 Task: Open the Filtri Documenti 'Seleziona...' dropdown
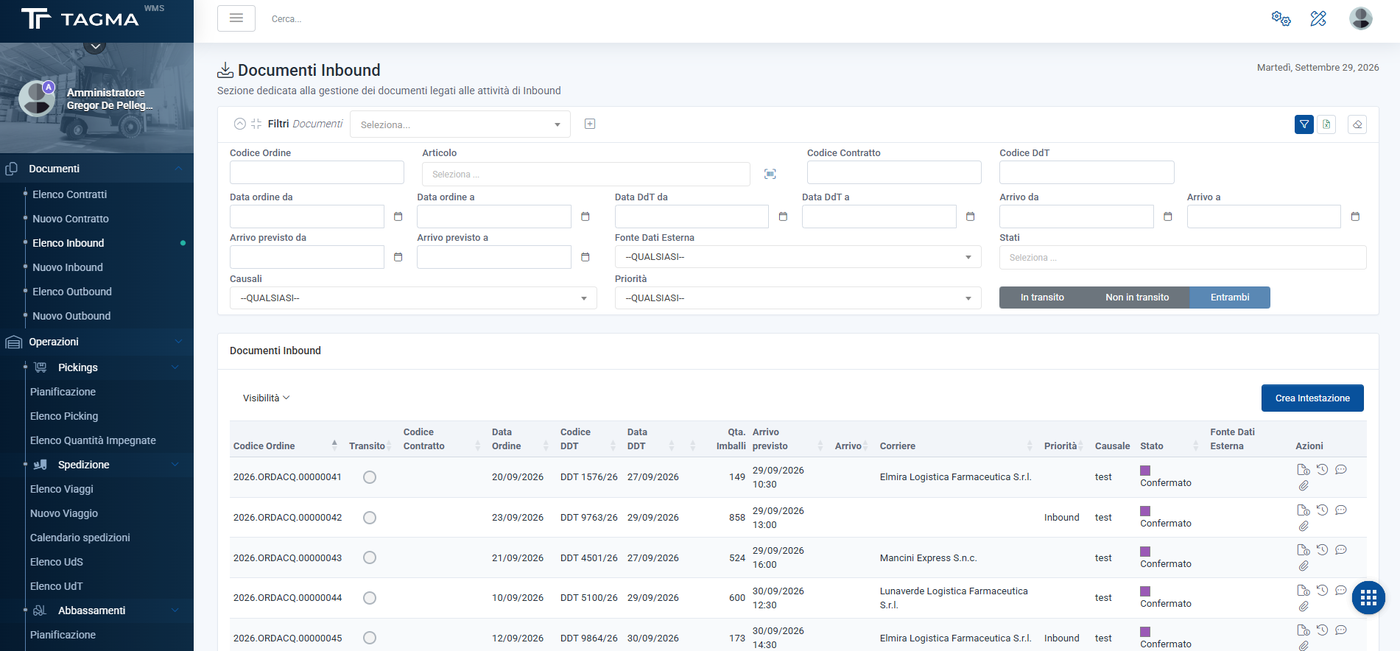pyautogui.click(x=460, y=124)
